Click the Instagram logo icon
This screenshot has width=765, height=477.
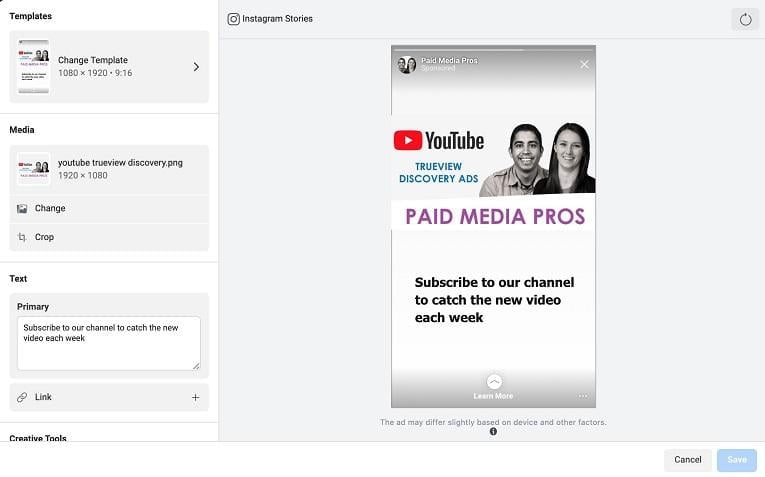point(234,19)
